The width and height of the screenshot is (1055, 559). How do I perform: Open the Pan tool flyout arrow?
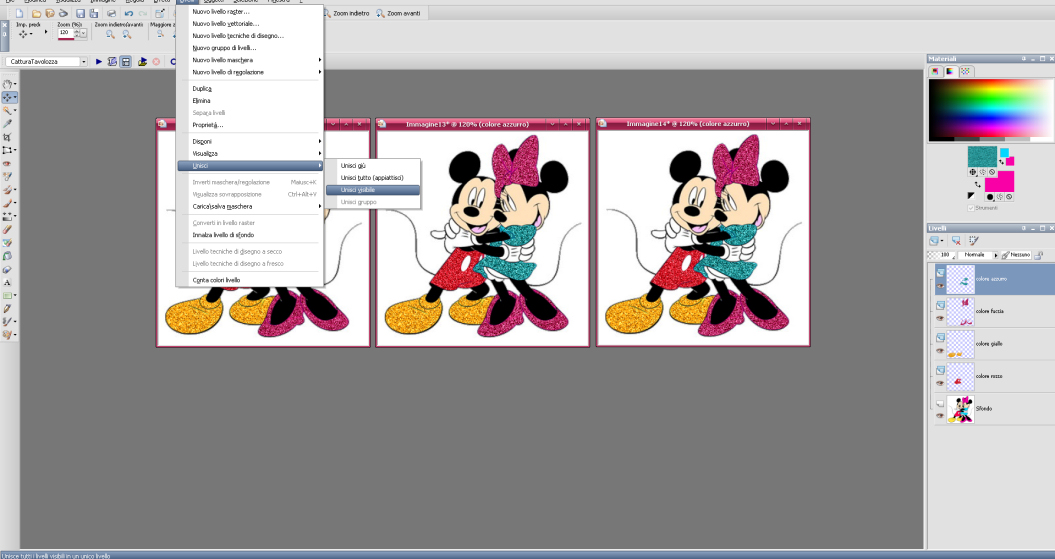15,84
